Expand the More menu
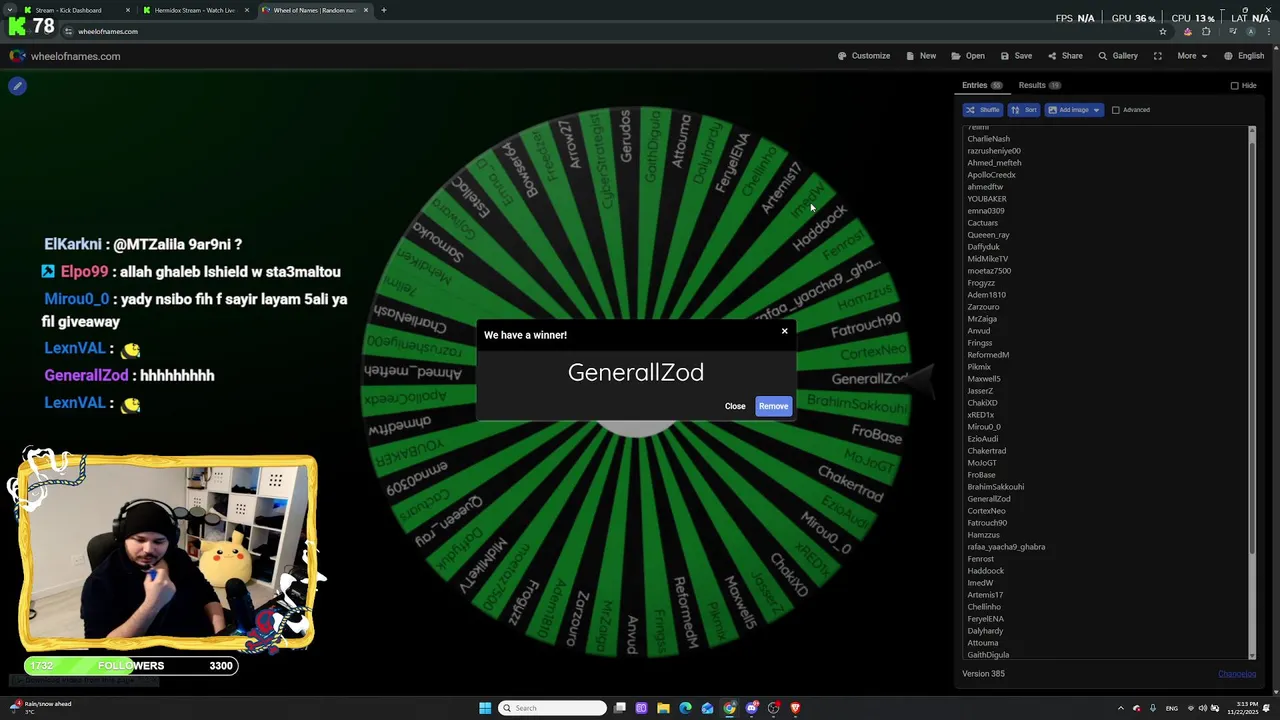Viewport: 1280px width, 720px height. (1193, 56)
